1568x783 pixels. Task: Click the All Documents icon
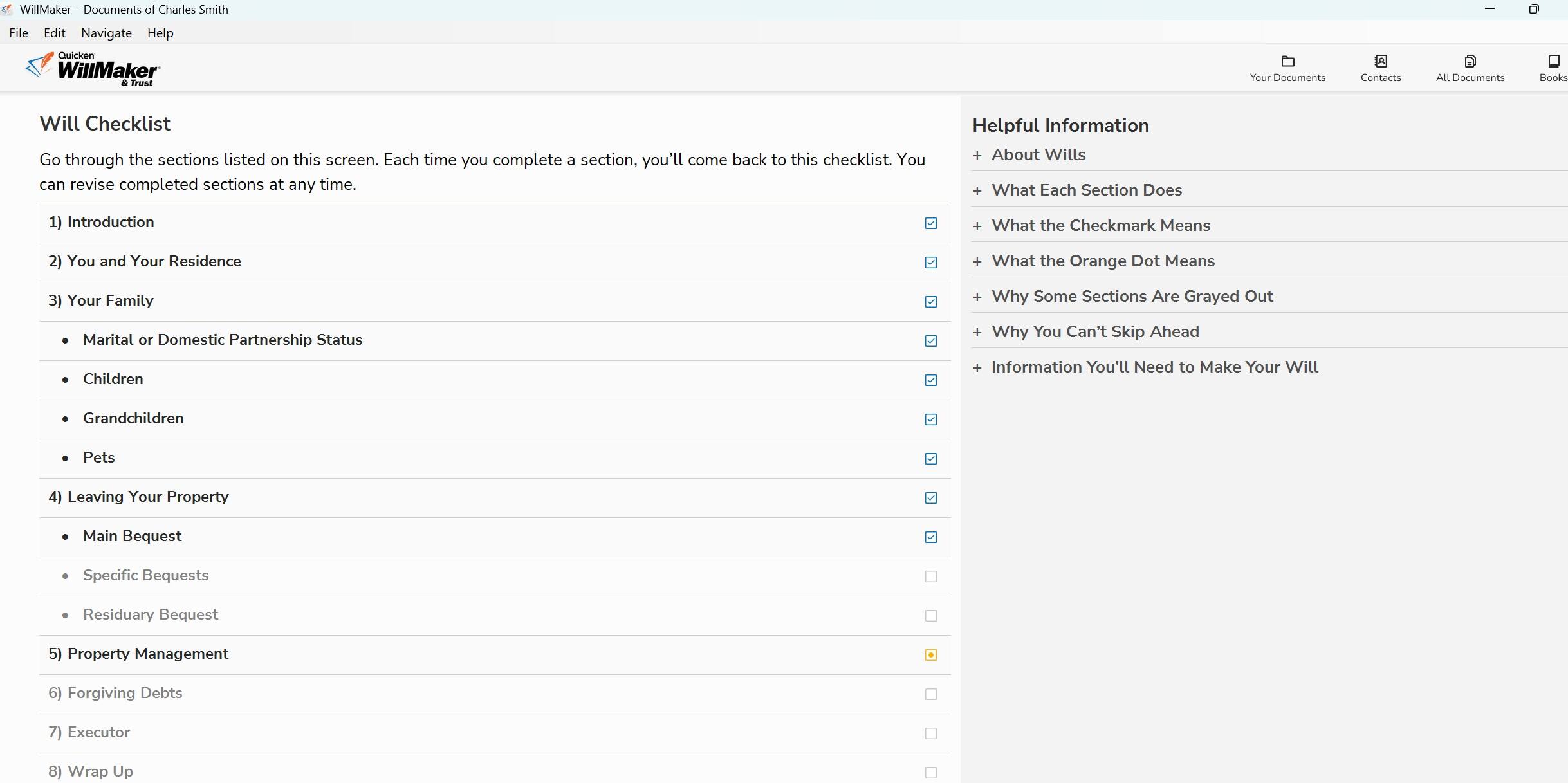tap(1470, 62)
